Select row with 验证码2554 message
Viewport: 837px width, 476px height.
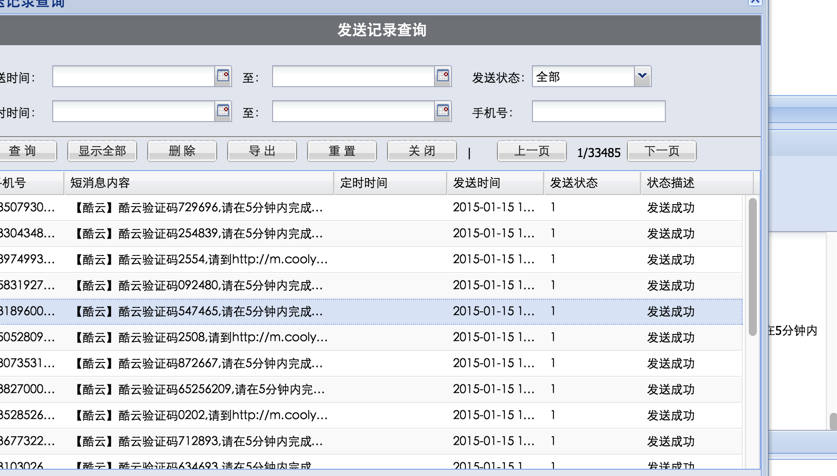click(x=371, y=259)
